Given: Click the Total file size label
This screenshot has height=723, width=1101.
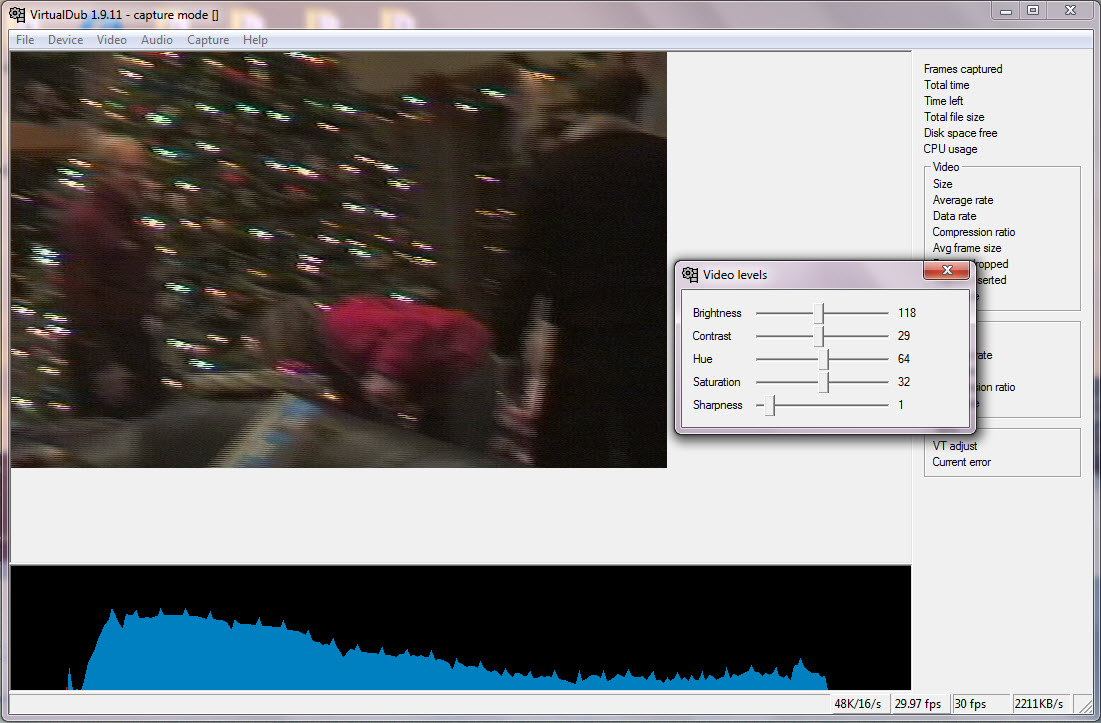Looking at the screenshot, I should [x=954, y=117].
